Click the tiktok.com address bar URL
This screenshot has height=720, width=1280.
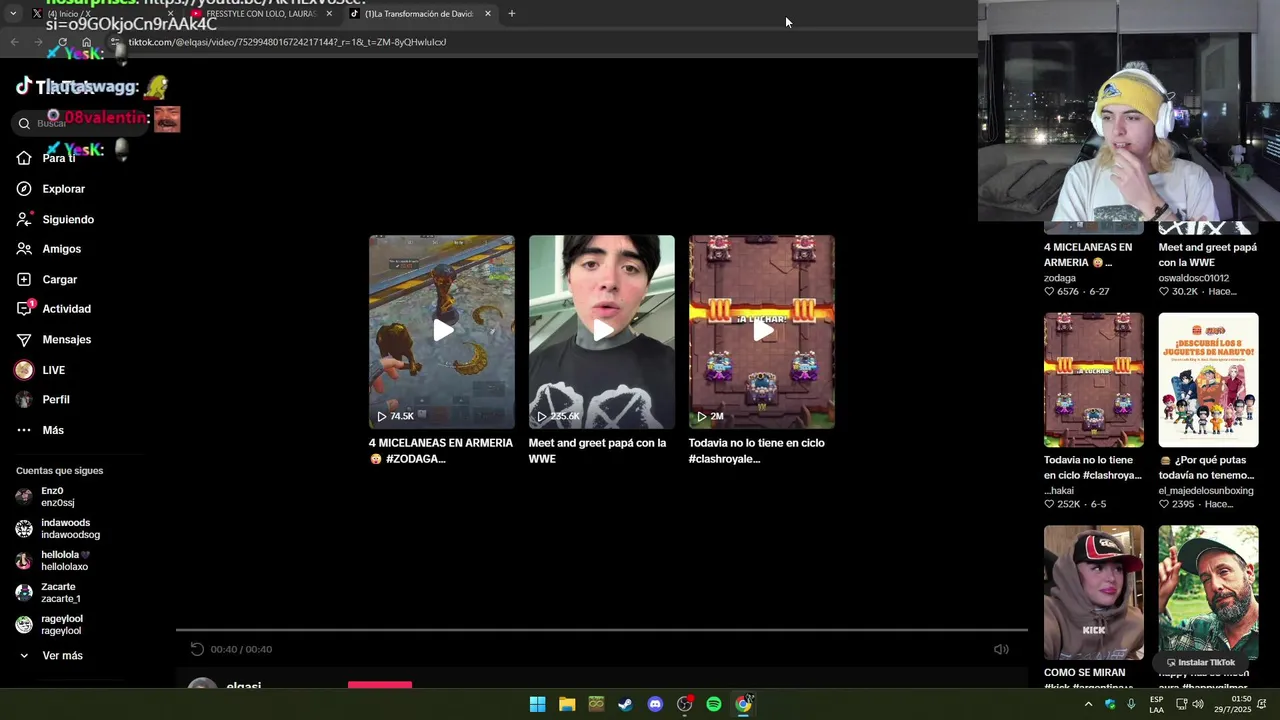(287, 42)
